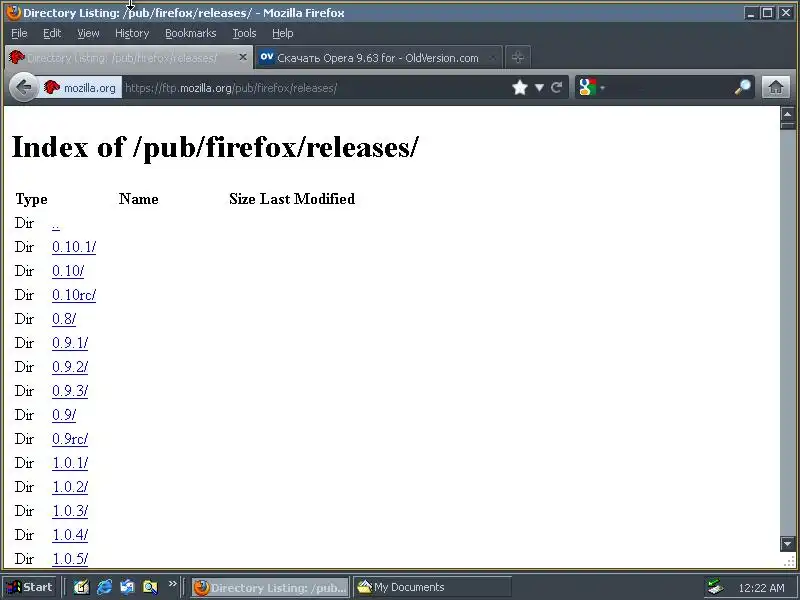
Task: Click the URL address field
Action: pyautogui.click(x=315, y=88)
